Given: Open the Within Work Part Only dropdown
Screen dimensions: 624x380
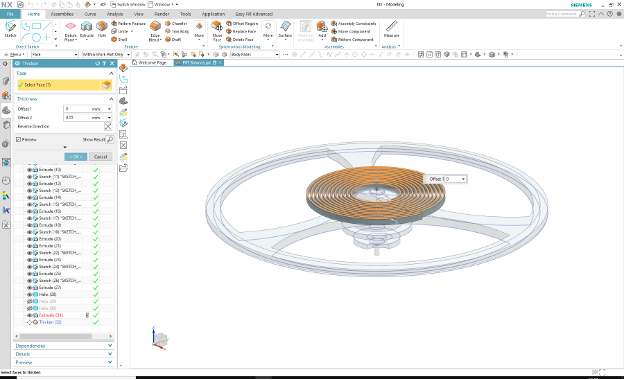Looking at the screenshot, I should 106,54.
